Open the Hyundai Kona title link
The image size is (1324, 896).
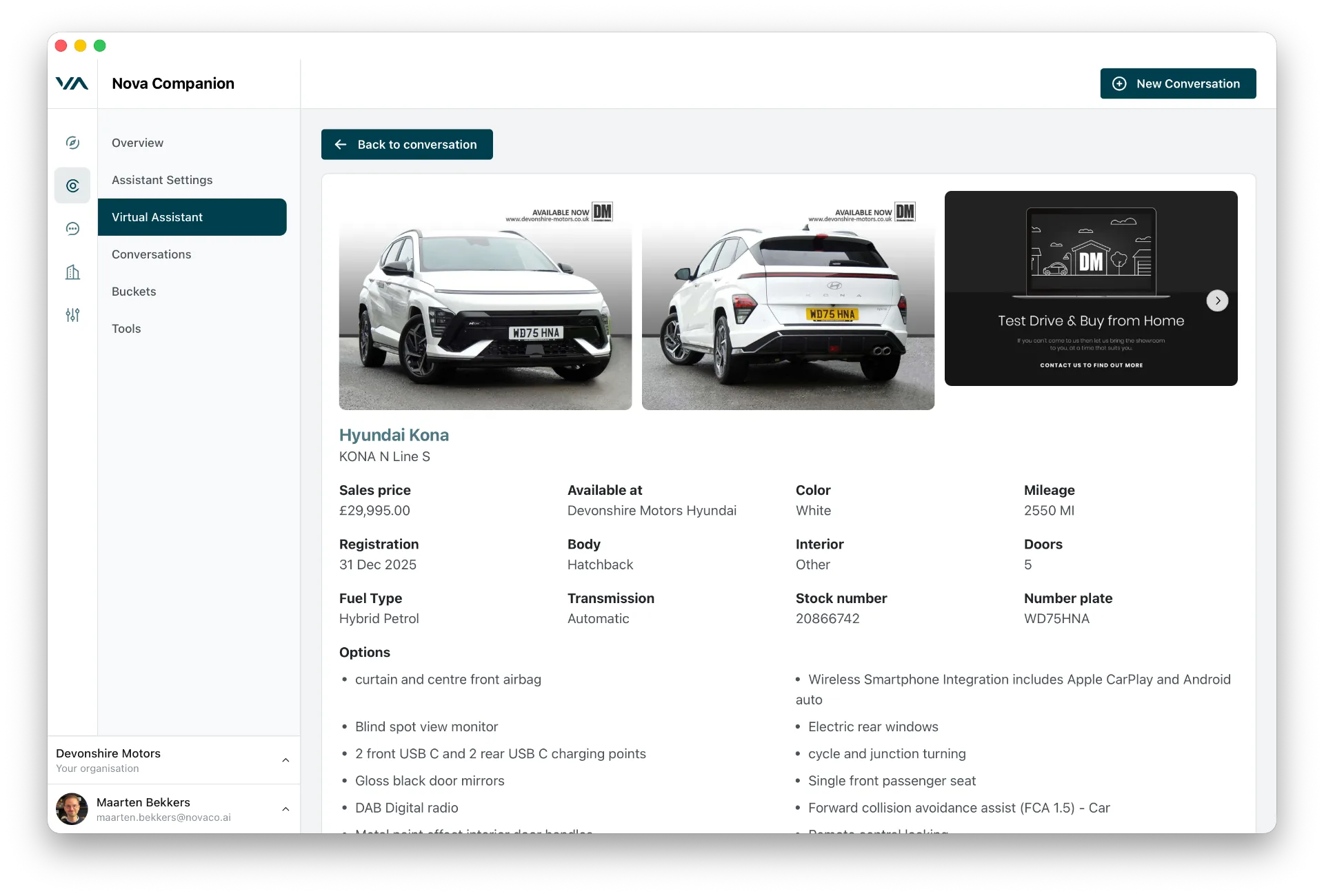pos(394,435)
